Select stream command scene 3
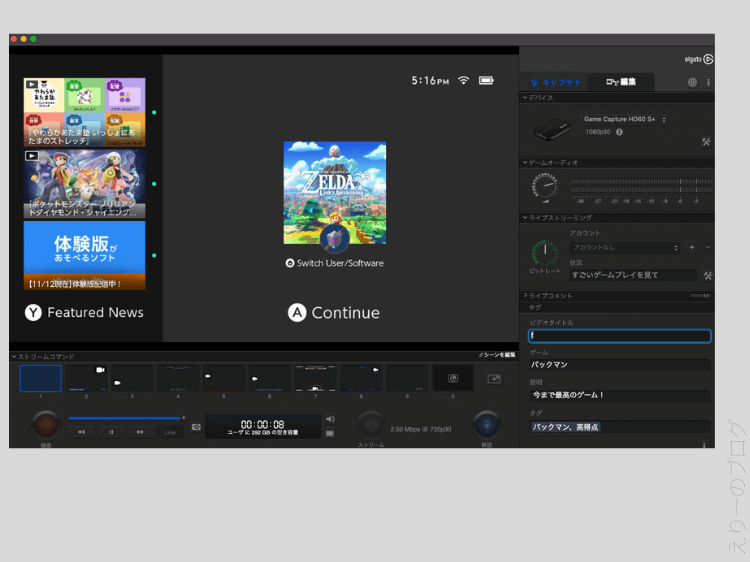Viewport: 750px width, 562px height. click(132, 378)
